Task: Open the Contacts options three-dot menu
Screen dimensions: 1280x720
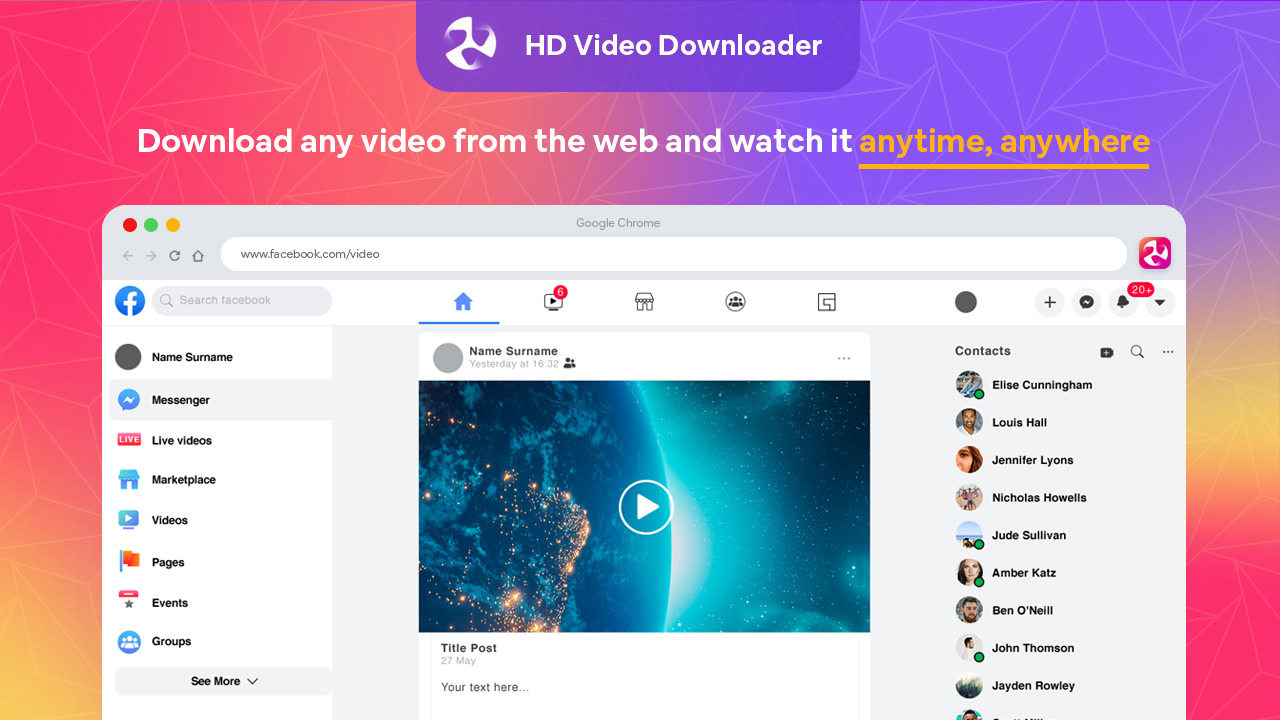Action: pos(1168,352)
